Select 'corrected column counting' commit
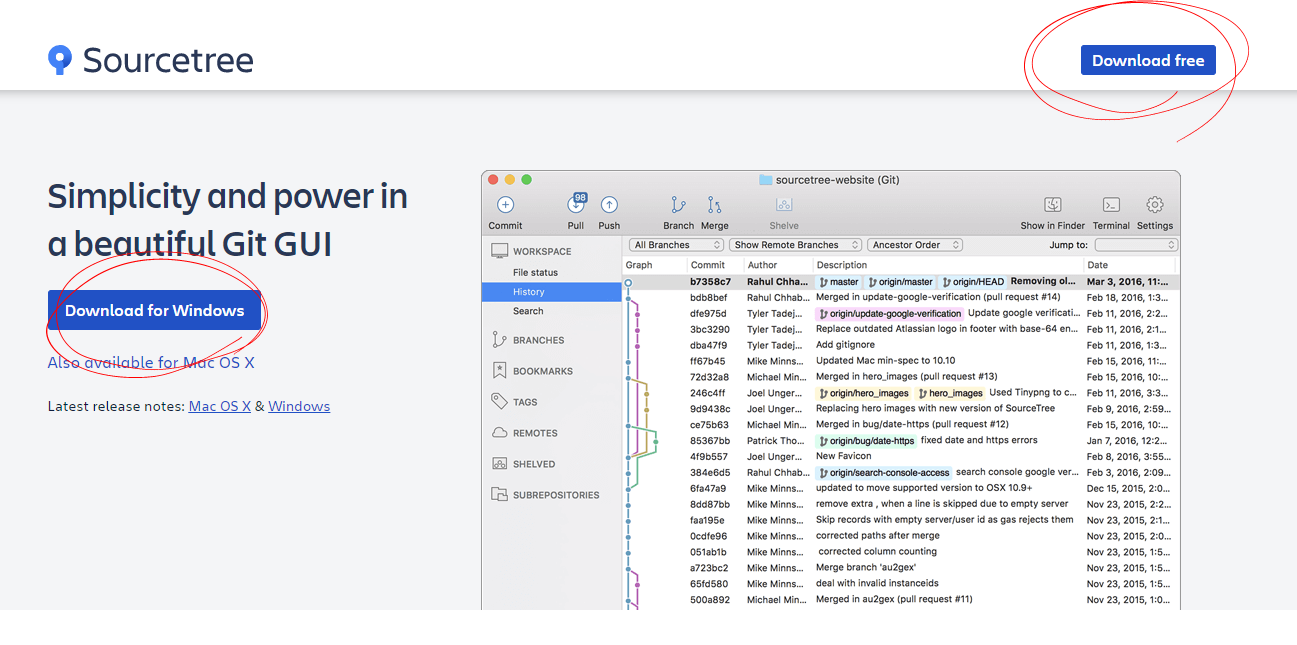 pyautogui.click(x=901, y=552)
